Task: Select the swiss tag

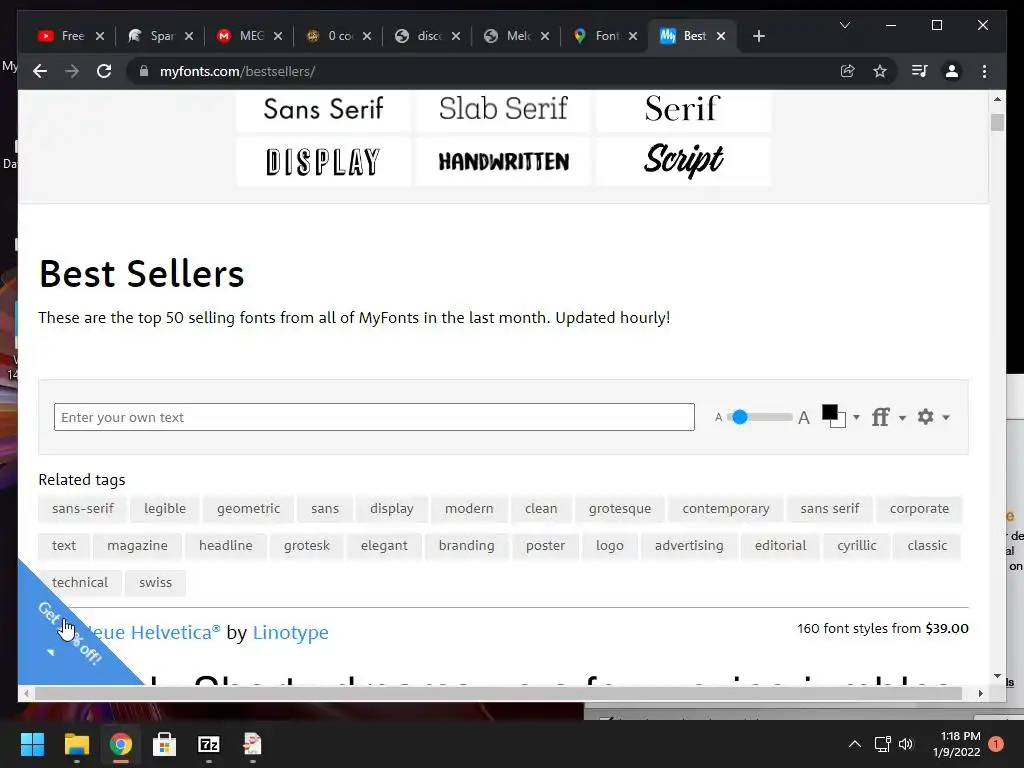Action: (155, 583)
